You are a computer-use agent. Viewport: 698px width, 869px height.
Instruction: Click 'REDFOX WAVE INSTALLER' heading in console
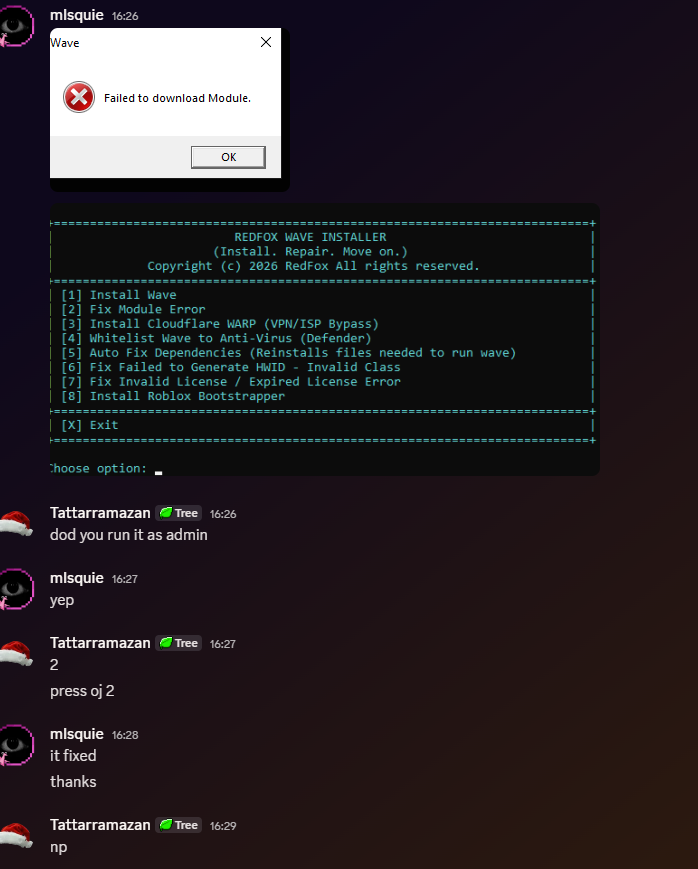(x=310, y=237)
